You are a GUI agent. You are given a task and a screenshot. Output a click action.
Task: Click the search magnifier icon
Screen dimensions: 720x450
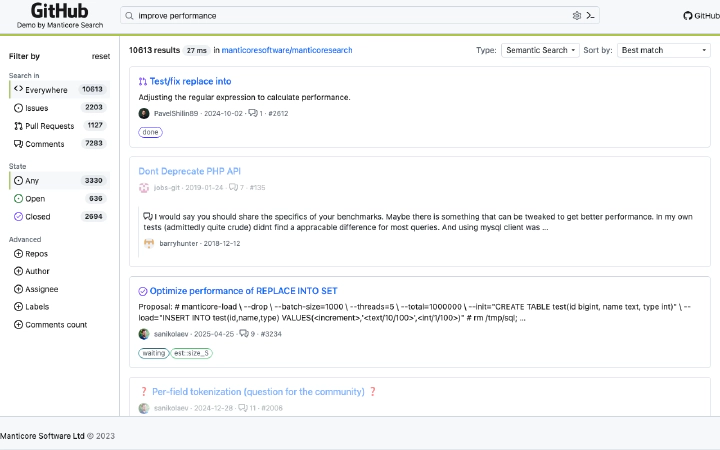[129, 16]
